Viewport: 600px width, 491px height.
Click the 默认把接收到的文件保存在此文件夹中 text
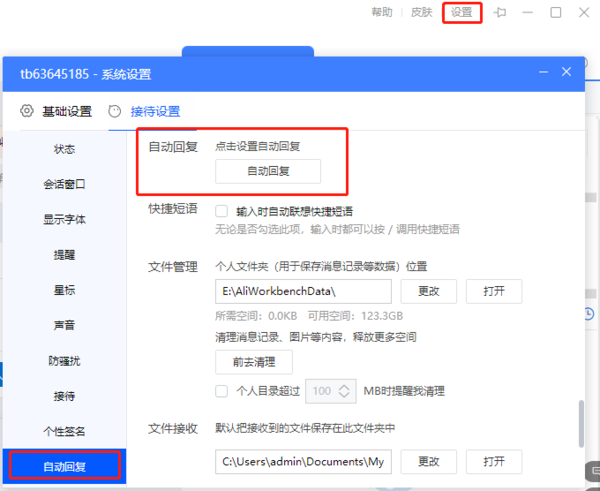305,428
